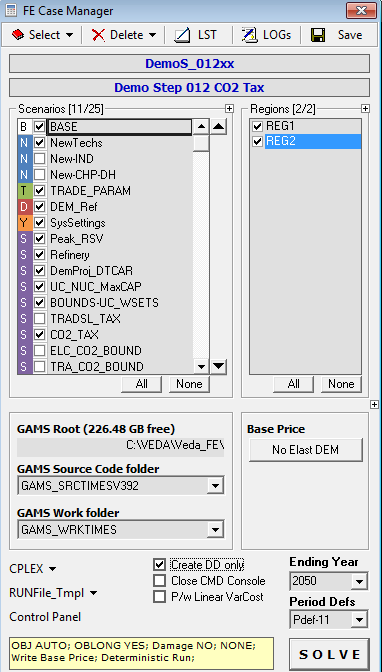
Task: Uncheck the BASE scenario checkbox
Action: [x=39, y=127]
